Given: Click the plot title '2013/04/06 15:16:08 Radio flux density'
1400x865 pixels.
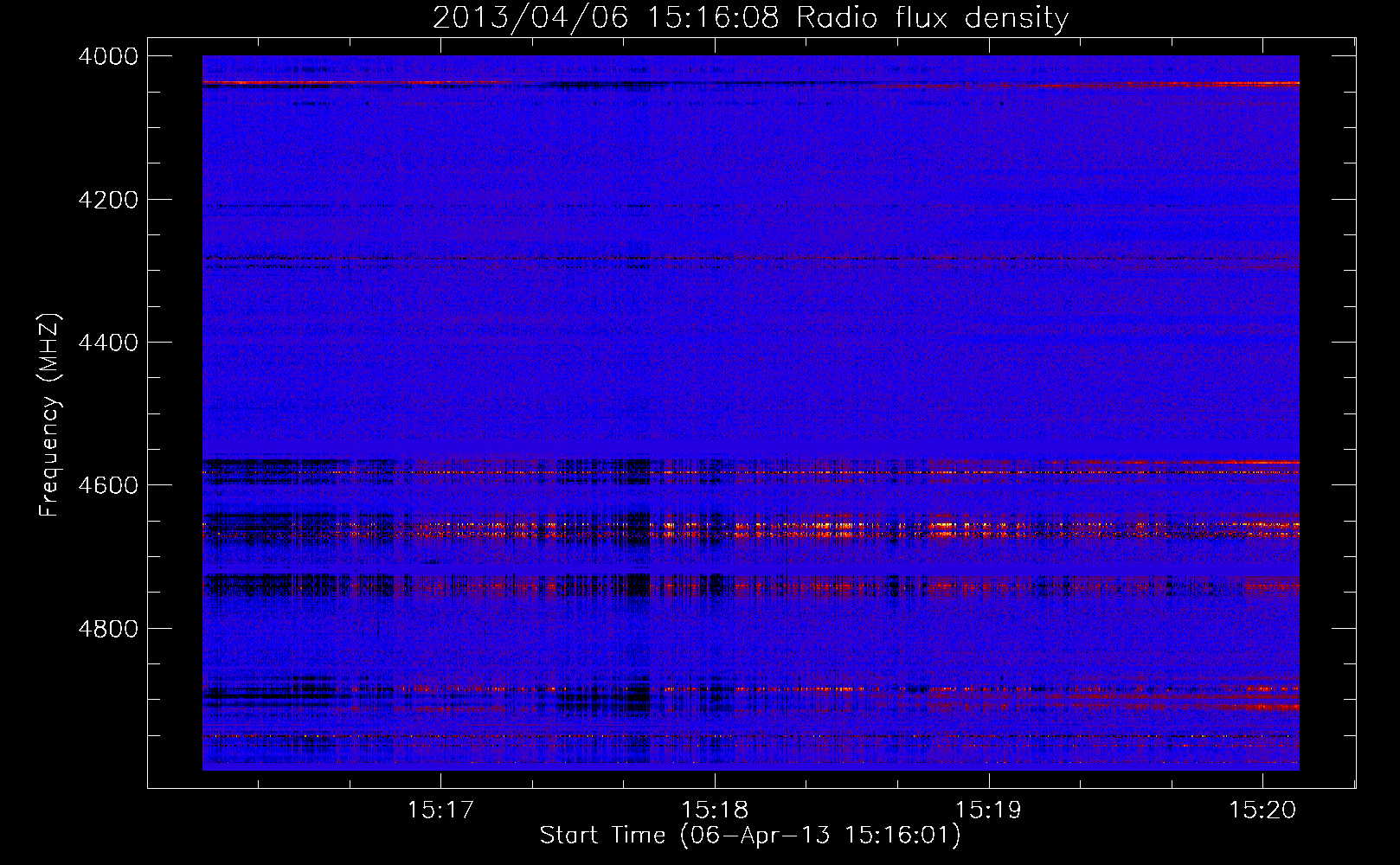Looking at the screenshot, I should tap(750, 17).
